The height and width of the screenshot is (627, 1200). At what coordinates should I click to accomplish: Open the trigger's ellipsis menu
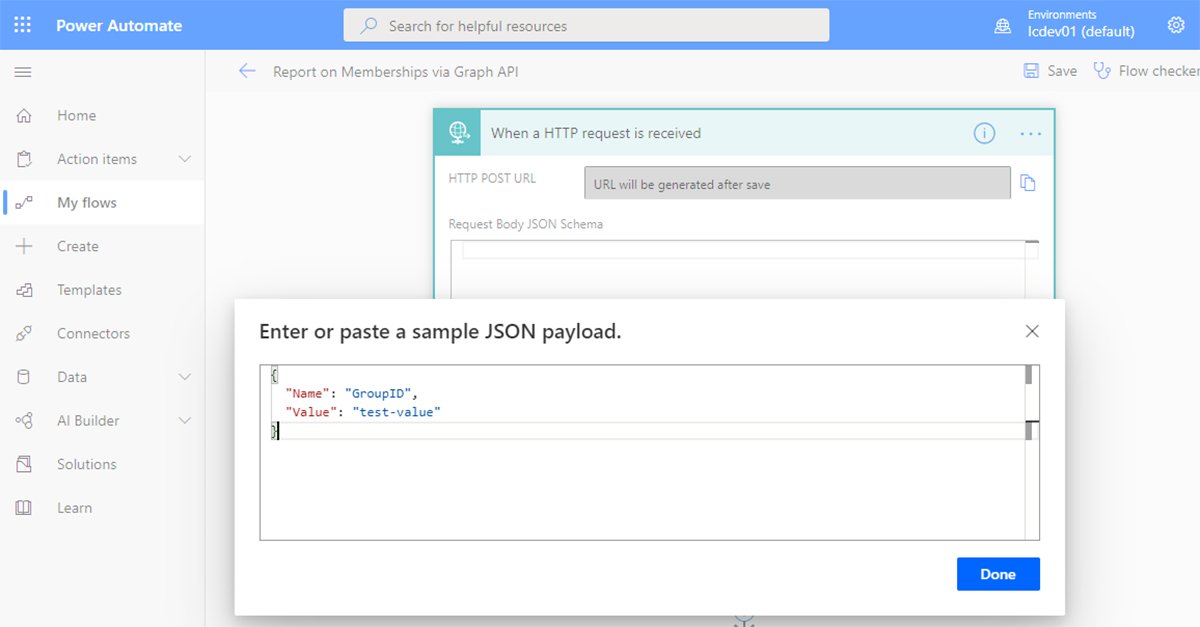(1031, 133)
